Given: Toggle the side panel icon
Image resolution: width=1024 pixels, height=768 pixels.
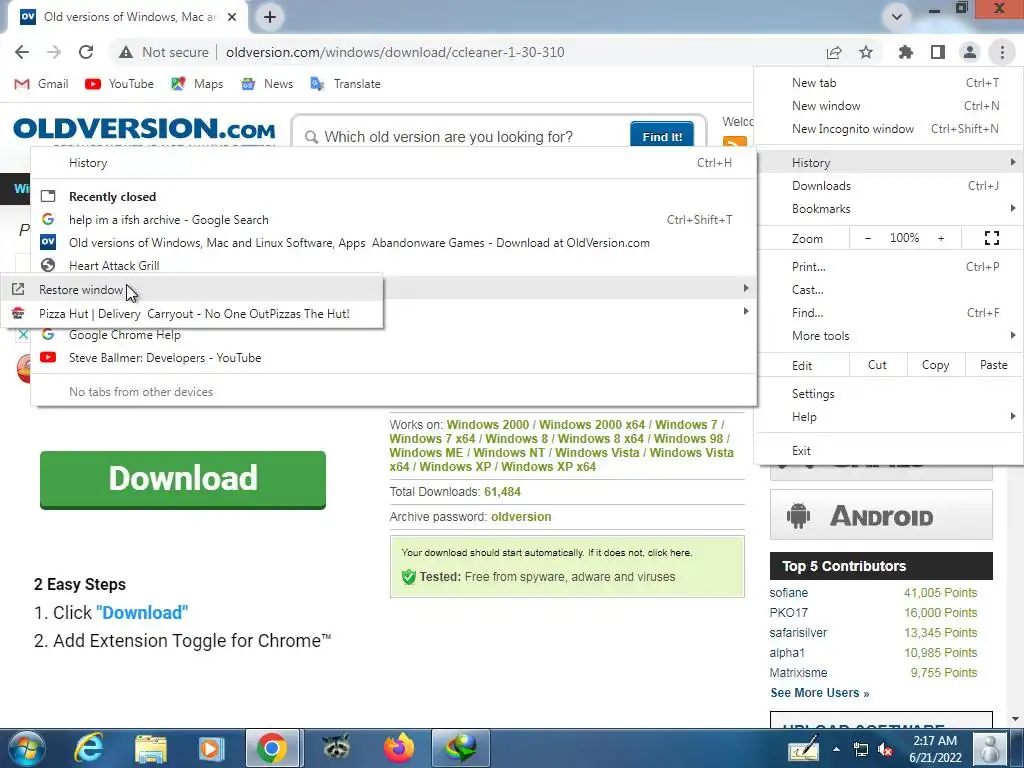Looking at the screenshot, I should click(x=938, y=52).
